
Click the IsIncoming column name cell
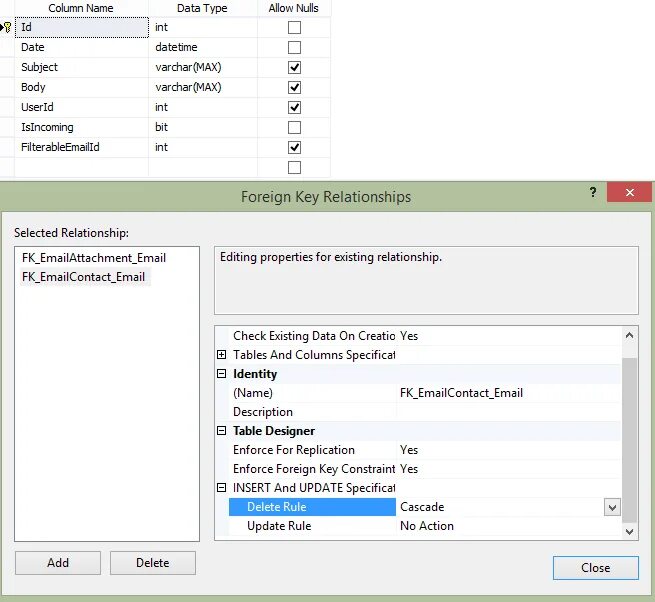click(81, 127)
